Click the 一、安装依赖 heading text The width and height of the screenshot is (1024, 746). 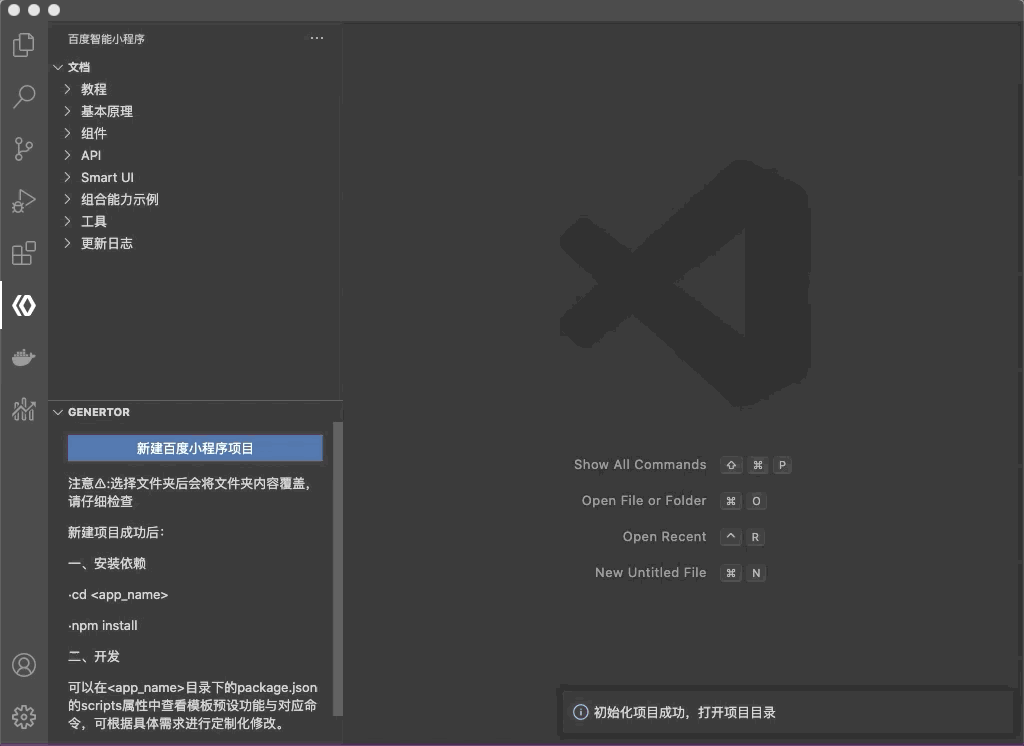pos(107,563)
